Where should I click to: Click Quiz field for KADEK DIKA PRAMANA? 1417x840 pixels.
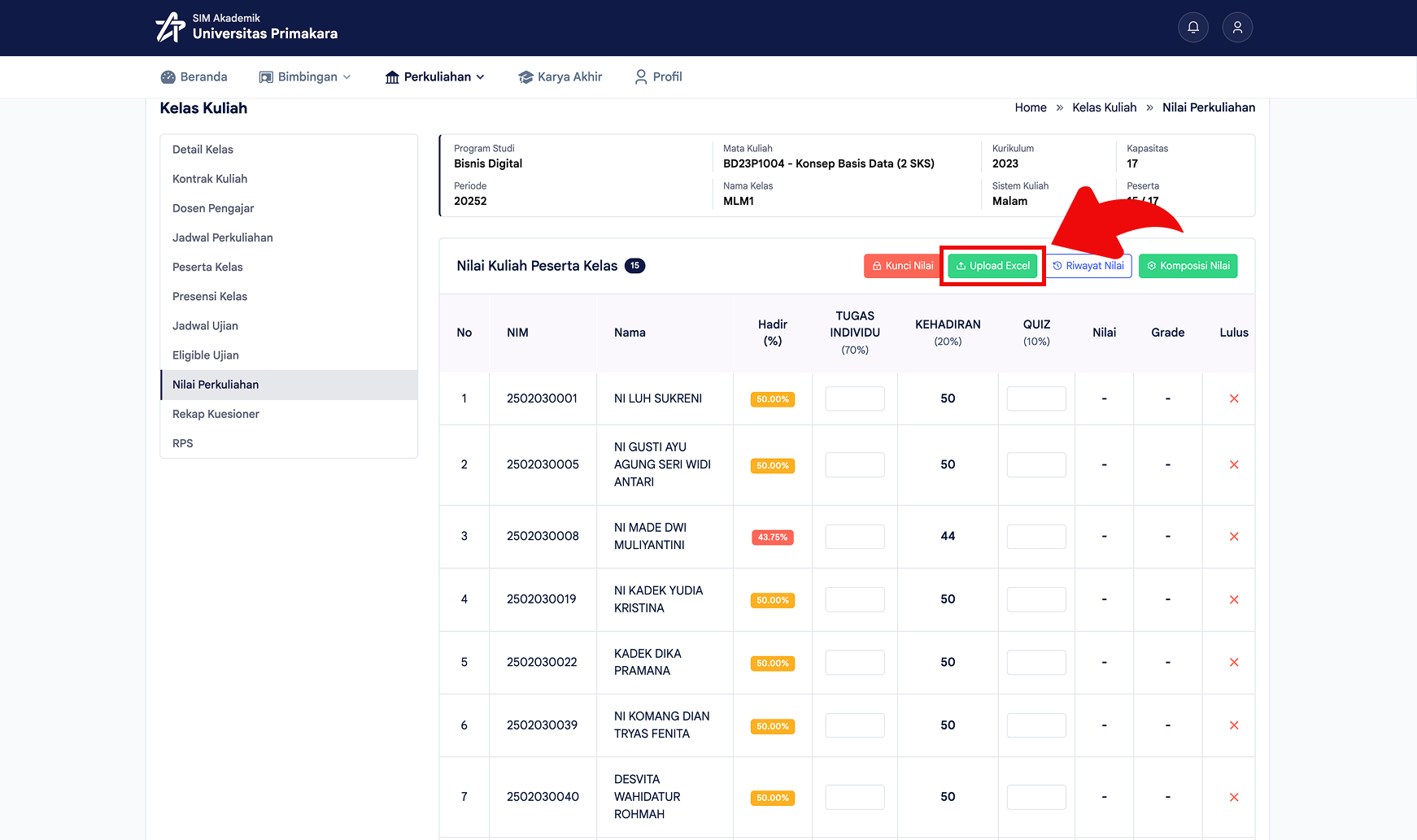point(1036,662)
